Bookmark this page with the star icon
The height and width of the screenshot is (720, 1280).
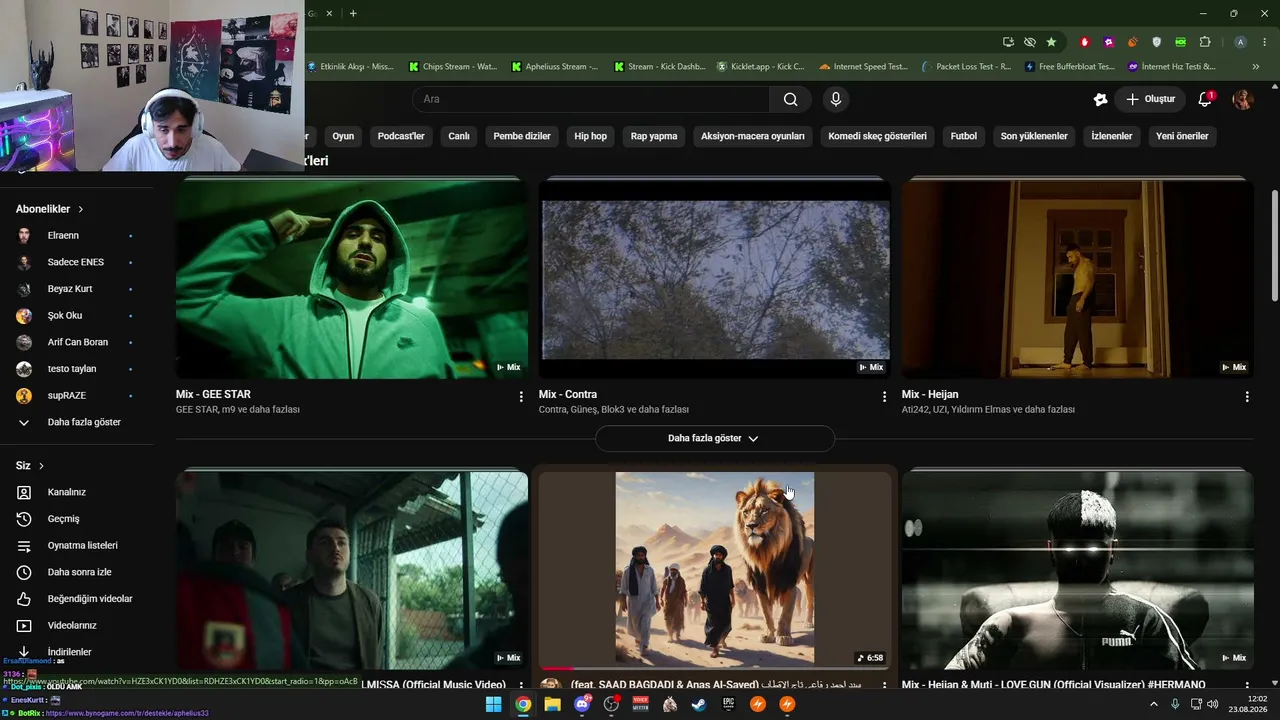coord(1051,42)
